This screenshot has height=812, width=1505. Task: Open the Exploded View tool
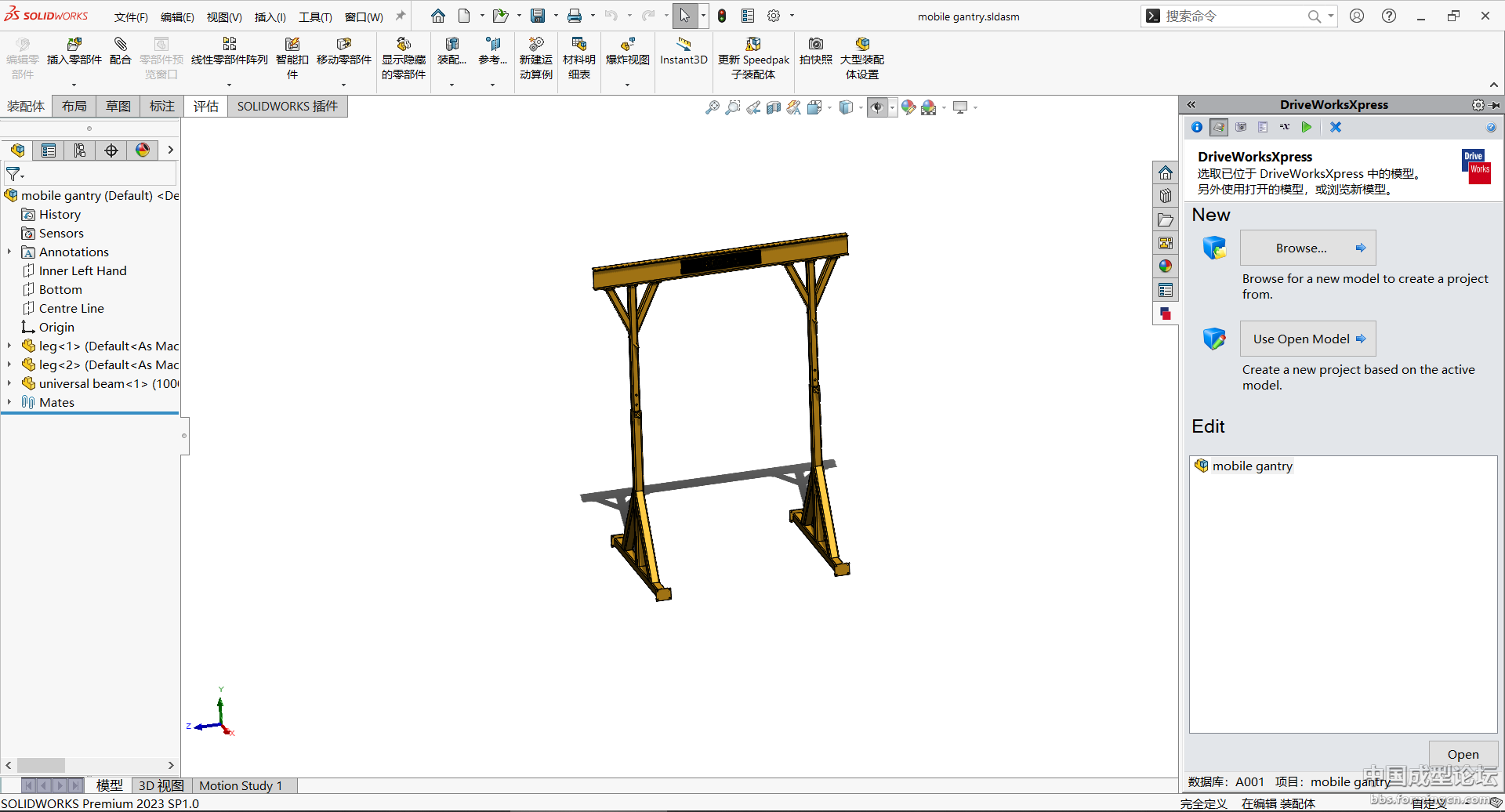click(x=627, y=45)
